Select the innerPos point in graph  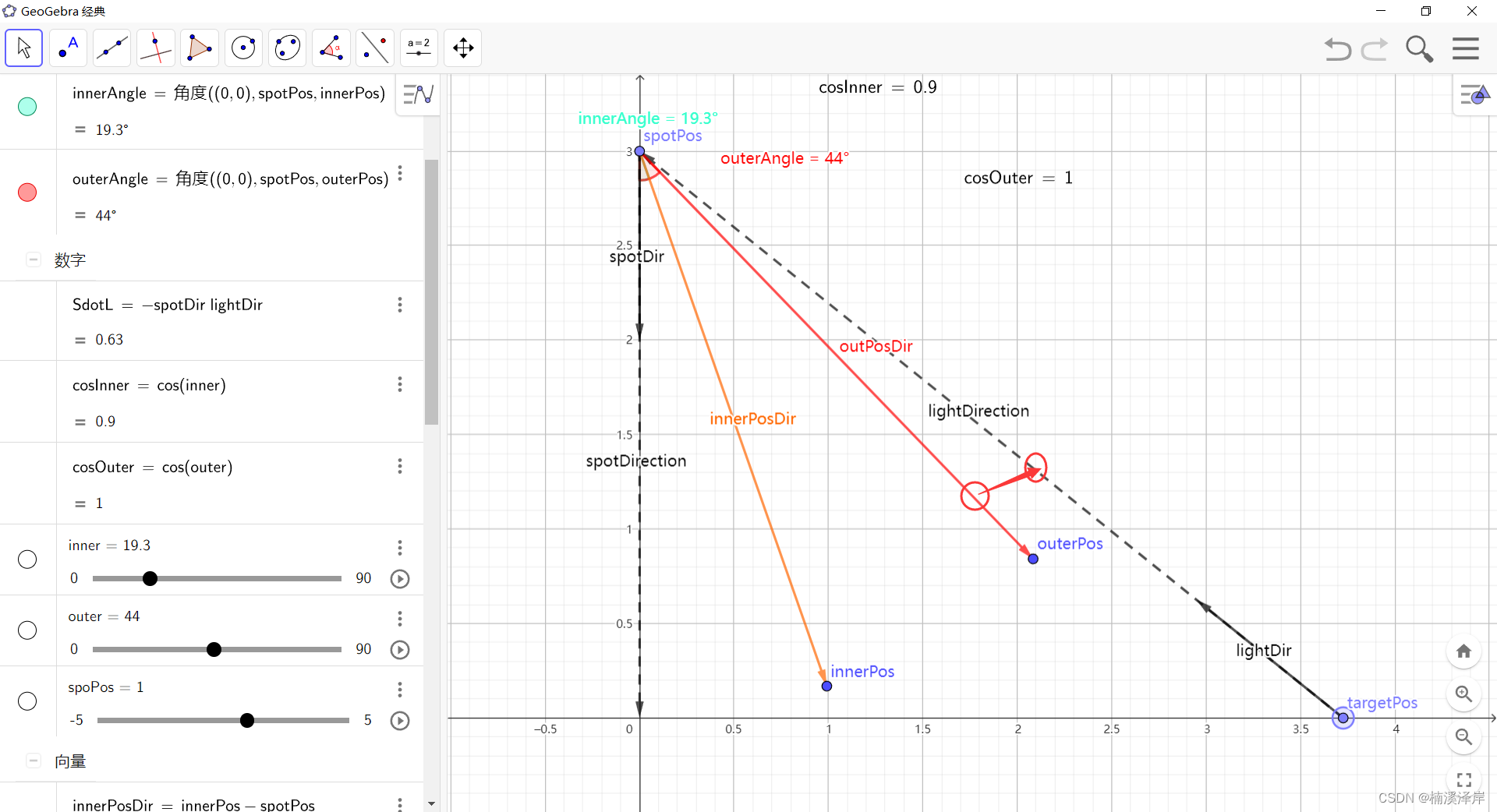click(x=827, y=686)
